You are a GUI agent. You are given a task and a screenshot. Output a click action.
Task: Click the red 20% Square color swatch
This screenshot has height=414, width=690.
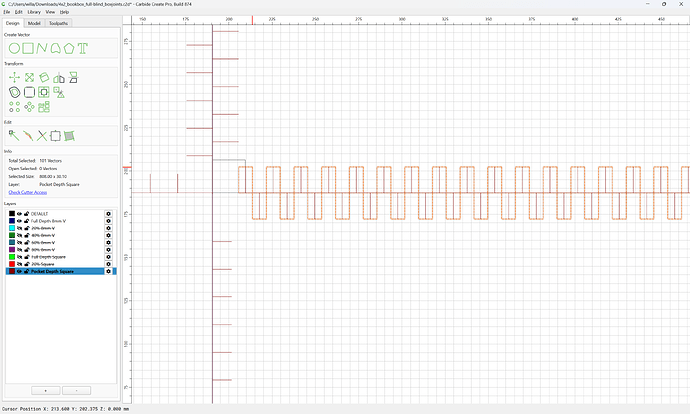coord(12,264)
